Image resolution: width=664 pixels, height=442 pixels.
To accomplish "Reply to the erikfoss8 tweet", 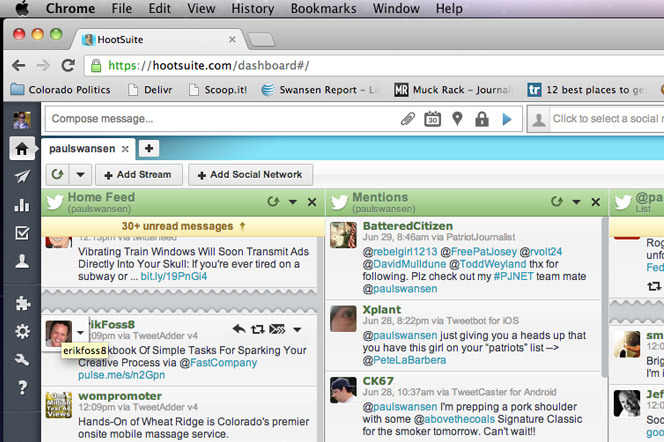I will click(x=239, y=329).
